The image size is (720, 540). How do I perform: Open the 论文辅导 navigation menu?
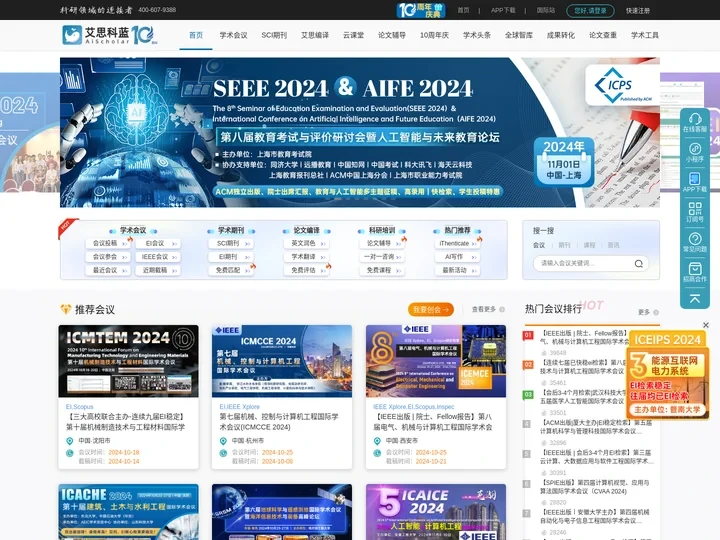392,35
